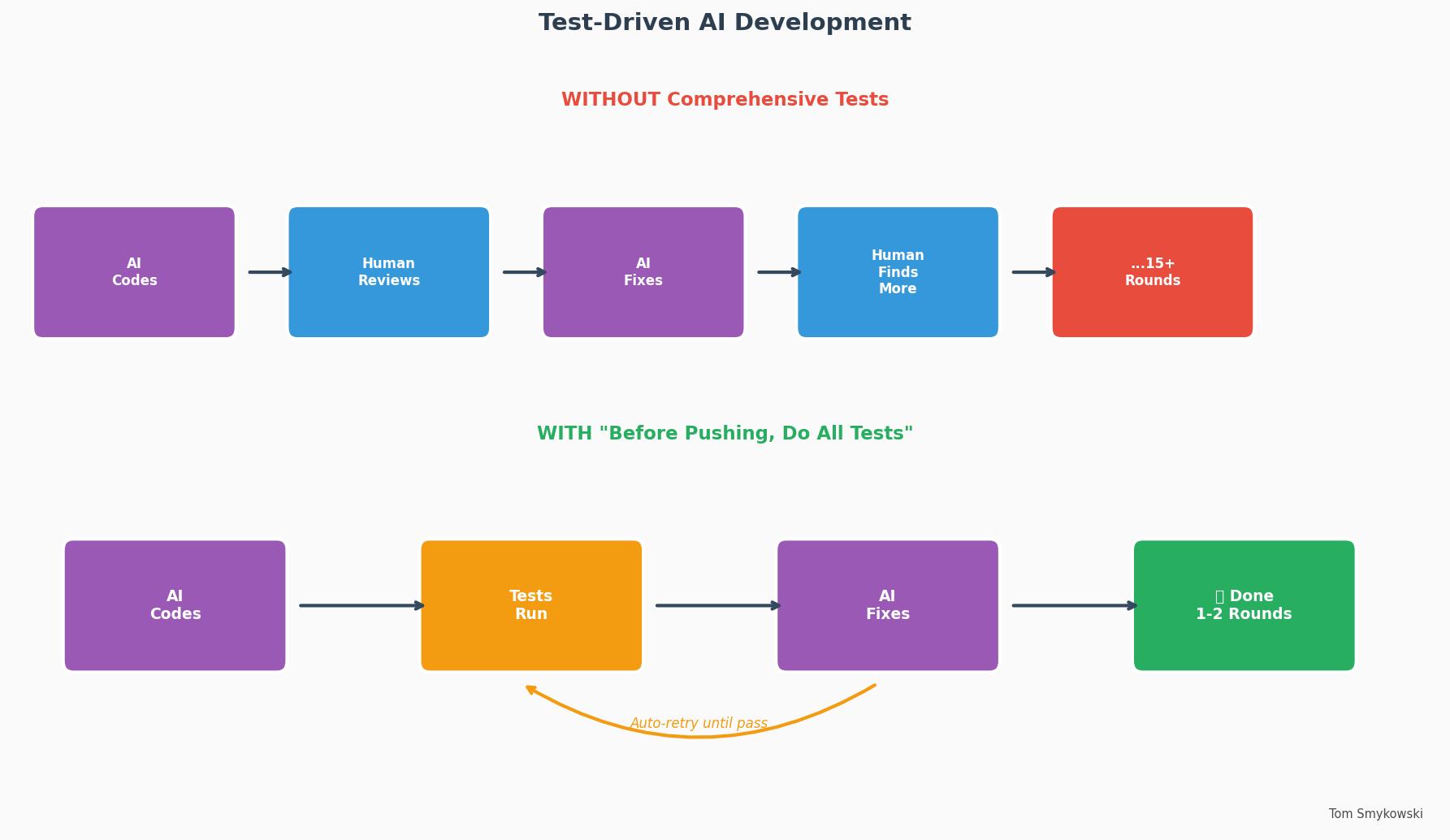Screen dimensions: 1450x840
Task: Select the blue 'Human Reviews' box
Action: click(x=389, y=272)
